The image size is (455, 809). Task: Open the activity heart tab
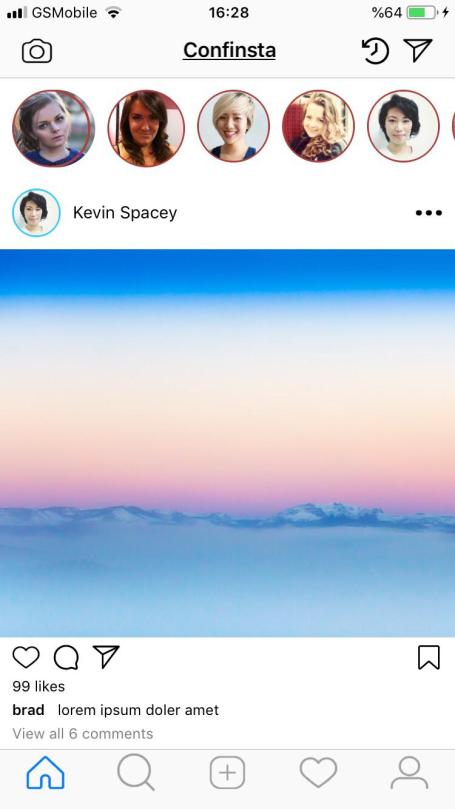(x=318, y=772)
